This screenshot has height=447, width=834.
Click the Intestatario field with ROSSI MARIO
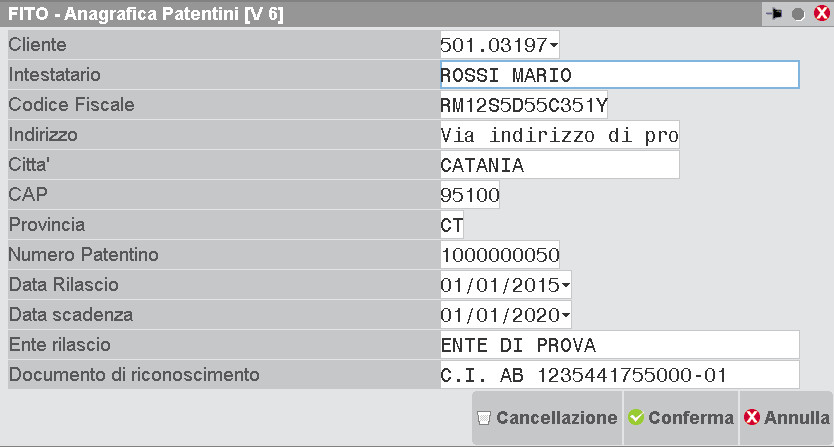coord(619,75)
